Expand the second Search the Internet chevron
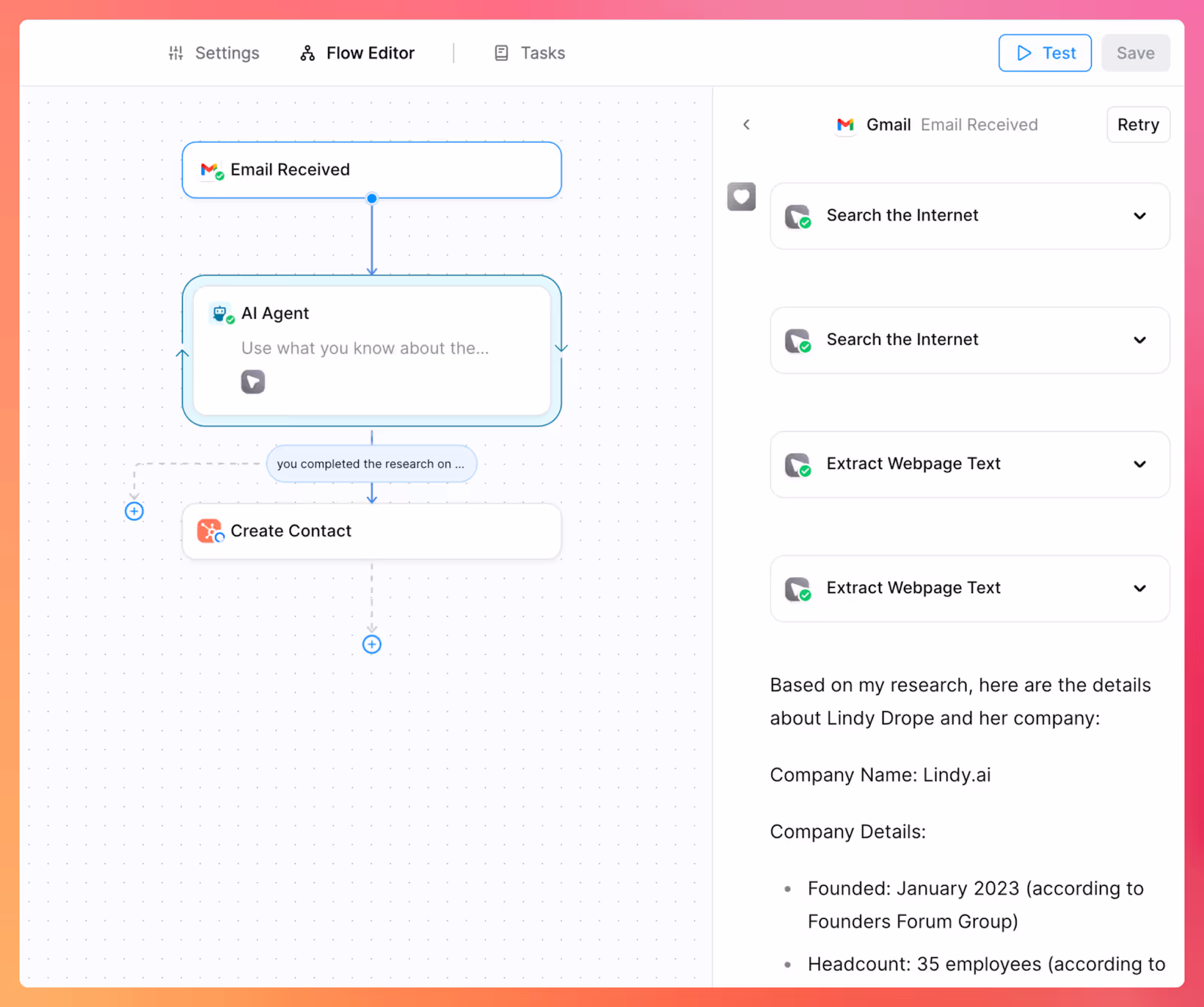 [x=1140, y=340]
